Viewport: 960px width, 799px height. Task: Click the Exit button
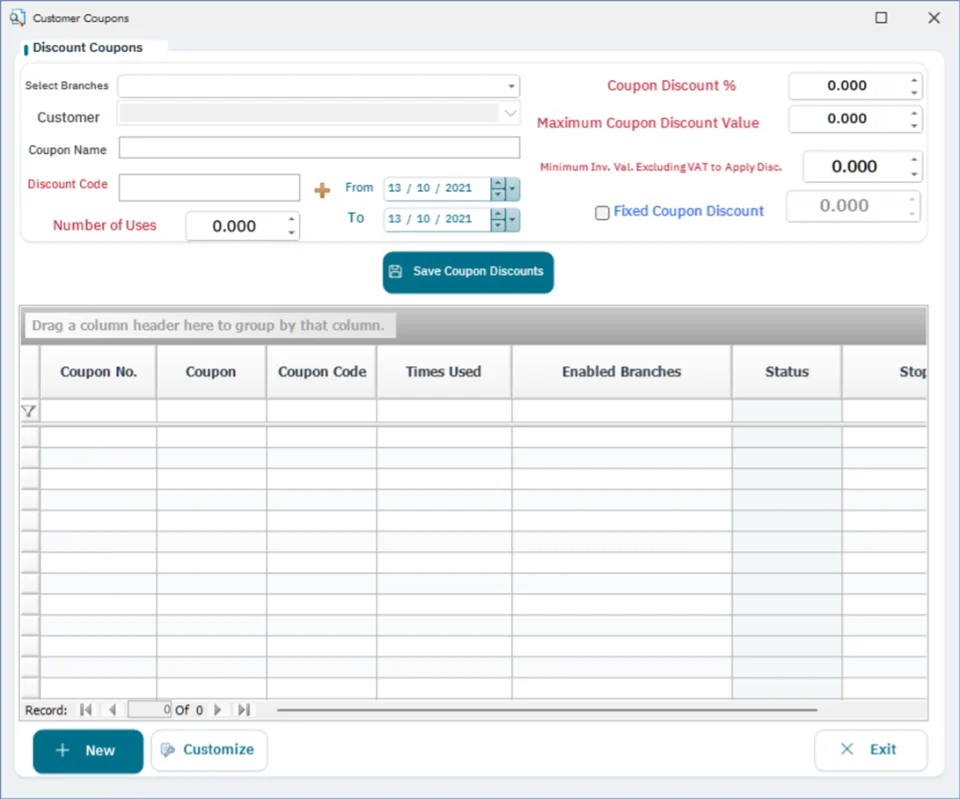point(870,750)
